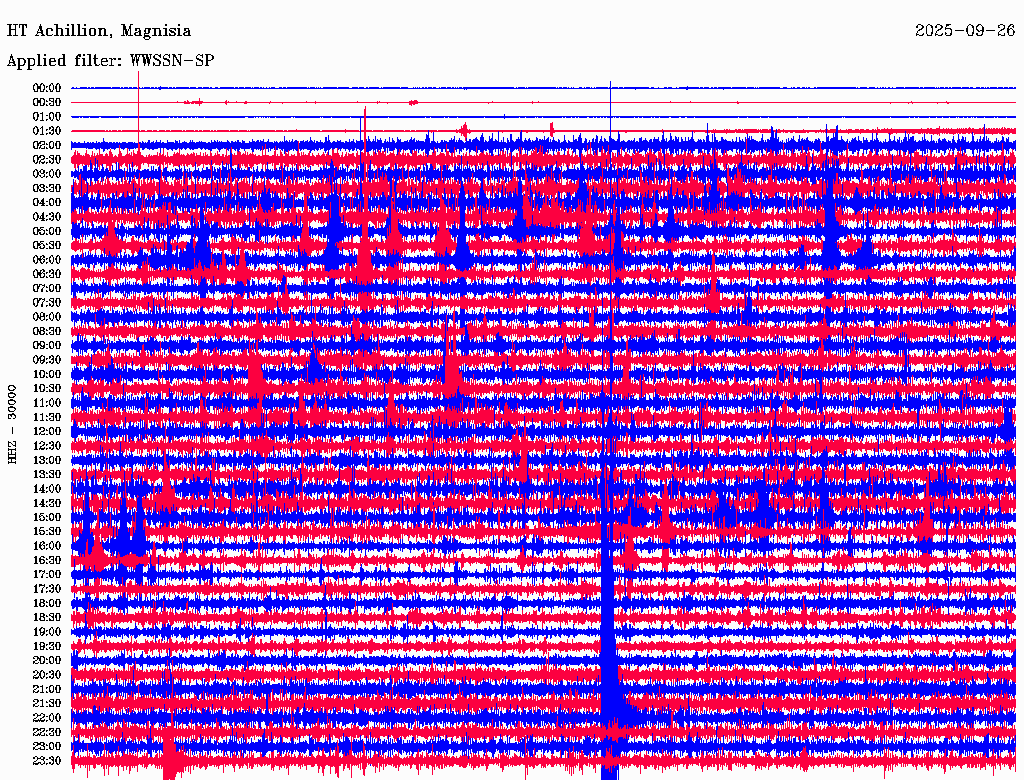Viewport: 1024px width, 780px height.
Task: Click the 01:30 time row label
Action: (47, 131)
